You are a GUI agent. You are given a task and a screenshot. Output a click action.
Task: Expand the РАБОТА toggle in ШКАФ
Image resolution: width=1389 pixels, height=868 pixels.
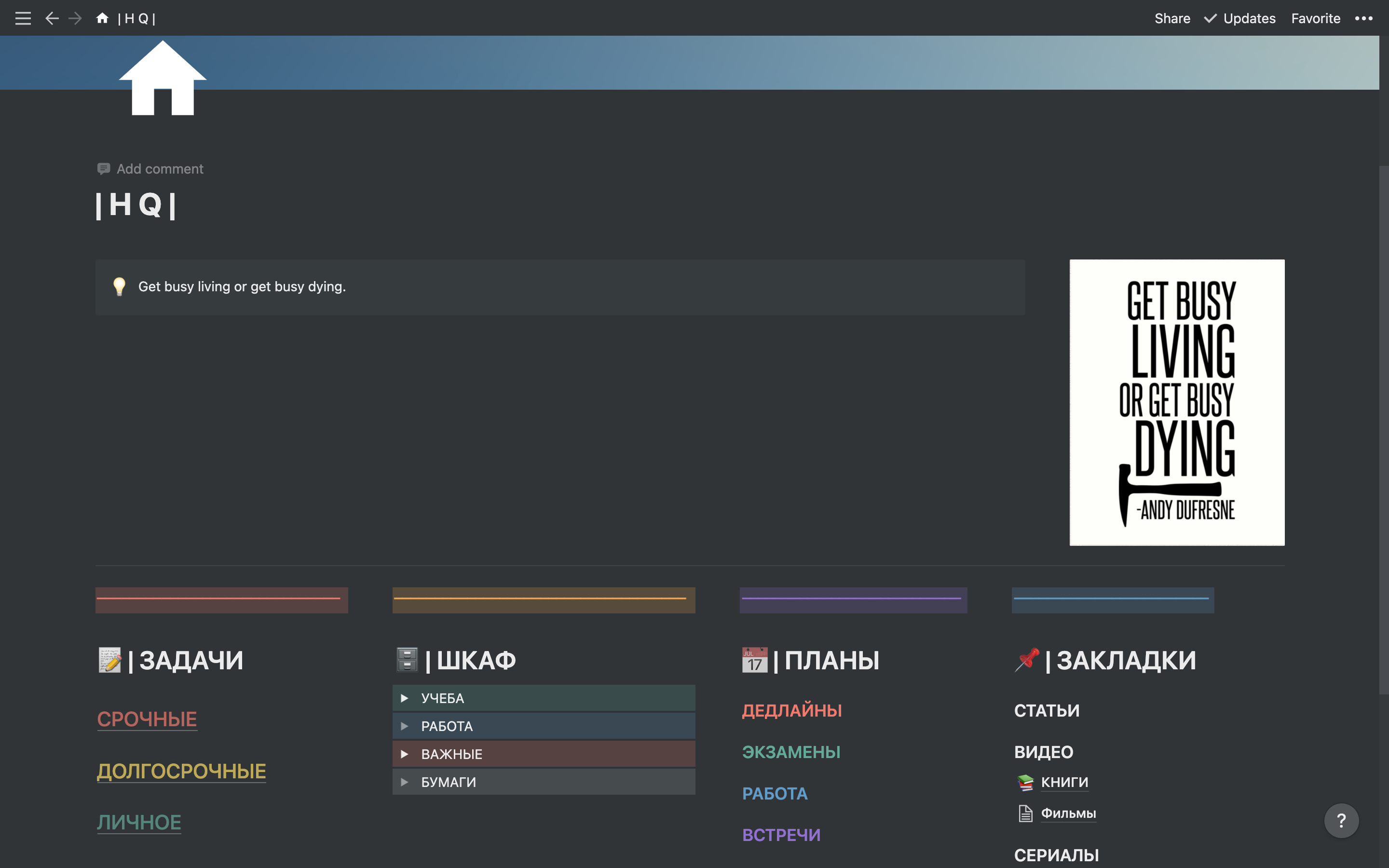404,726
